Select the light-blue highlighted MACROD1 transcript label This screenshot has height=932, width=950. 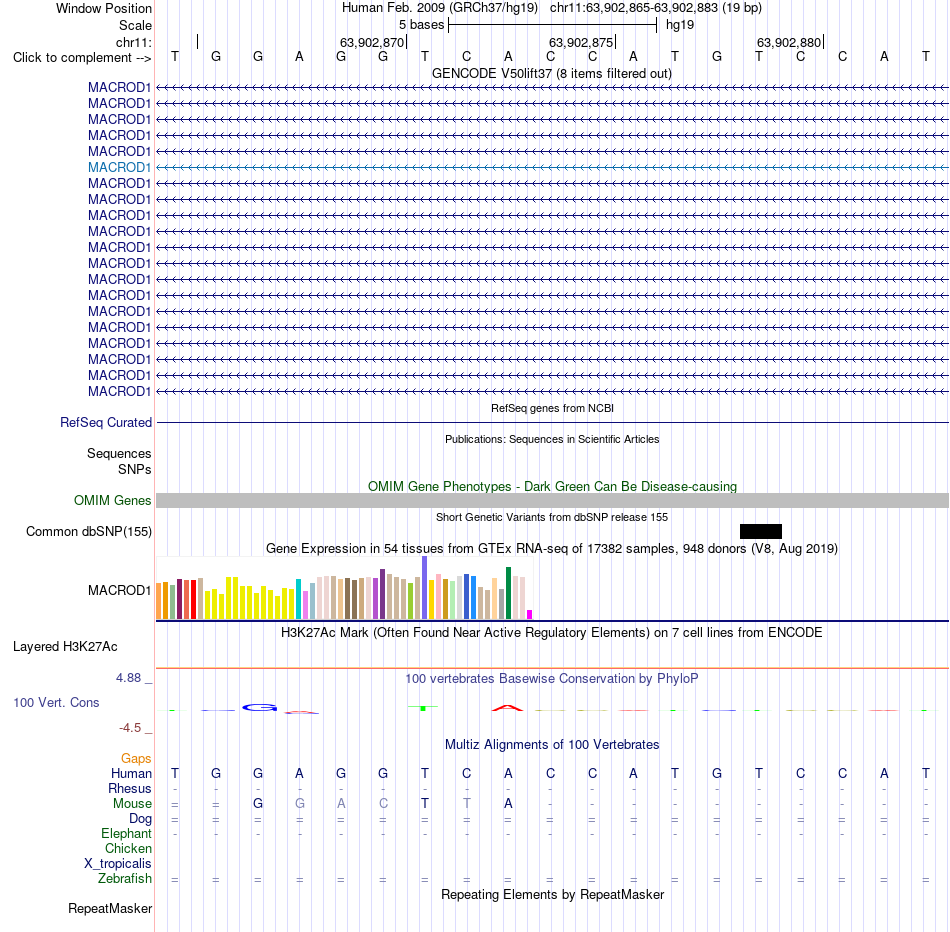(119, 167)
